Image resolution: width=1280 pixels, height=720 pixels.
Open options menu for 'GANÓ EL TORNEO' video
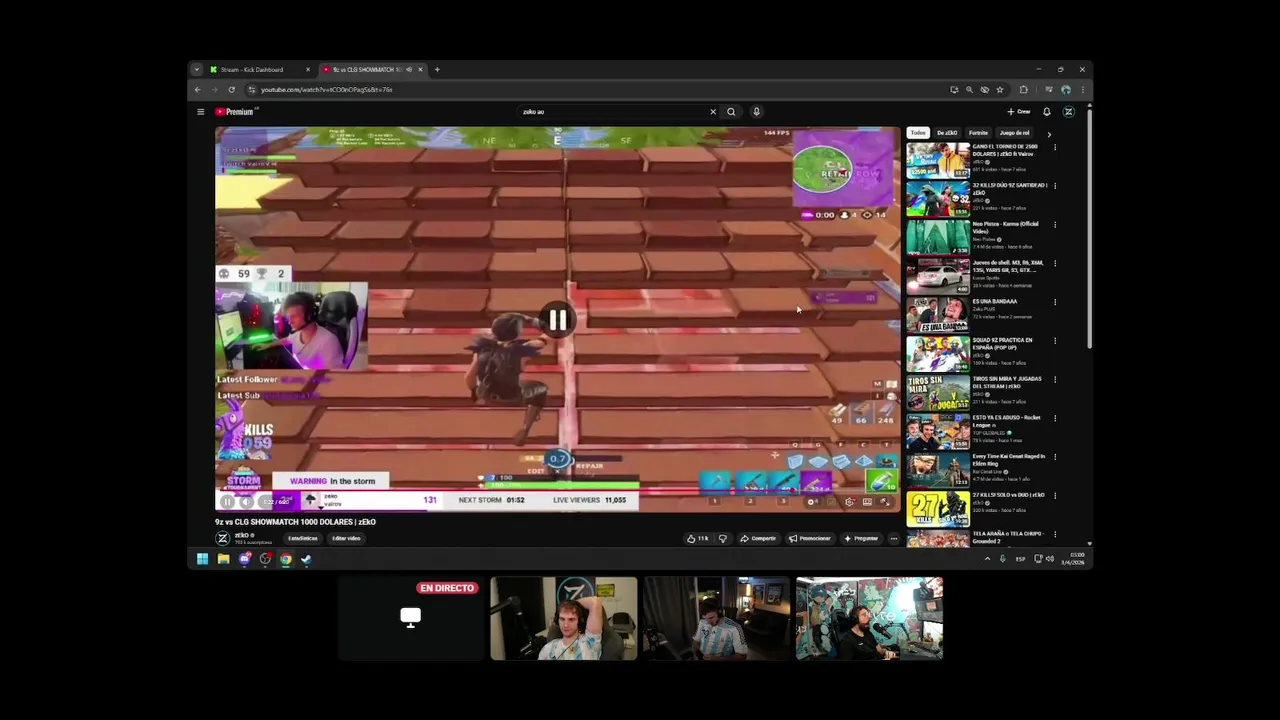[1054, 147]
